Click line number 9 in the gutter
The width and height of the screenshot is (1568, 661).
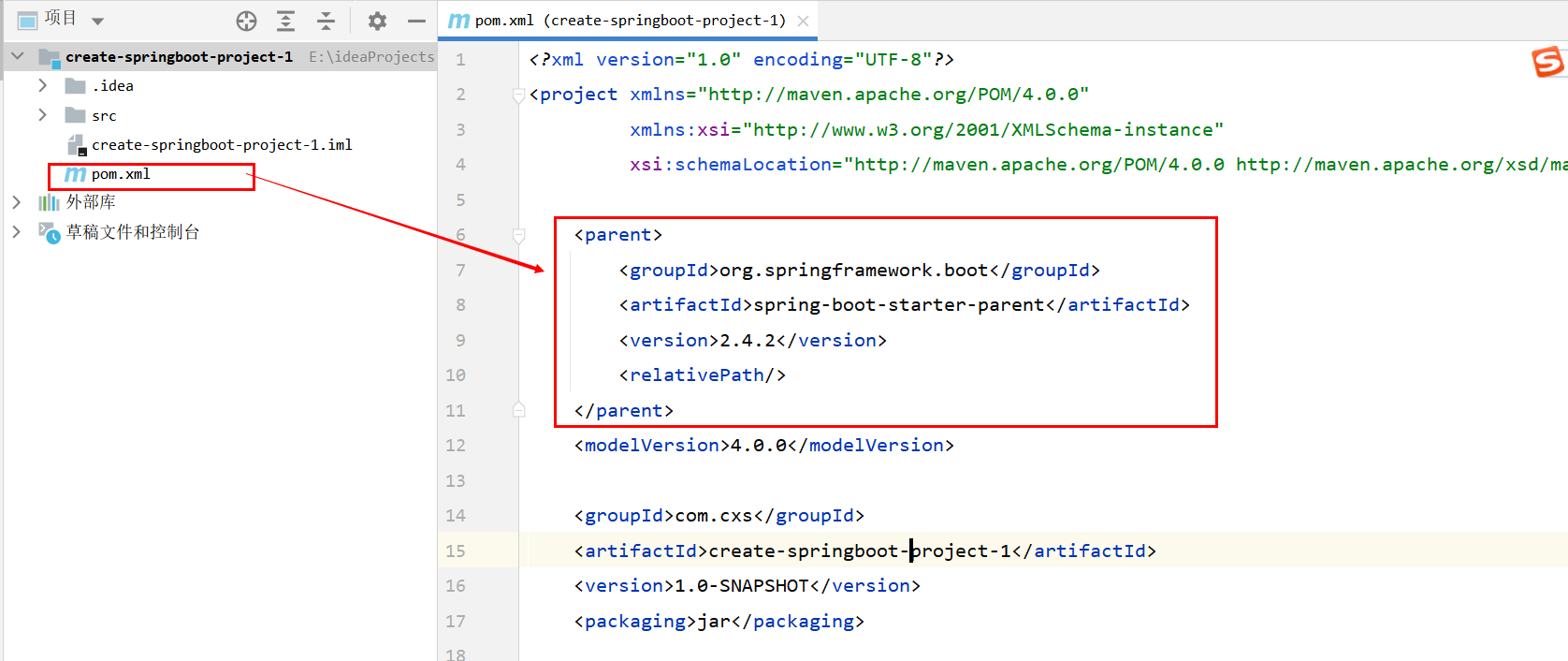click(460, 341)
